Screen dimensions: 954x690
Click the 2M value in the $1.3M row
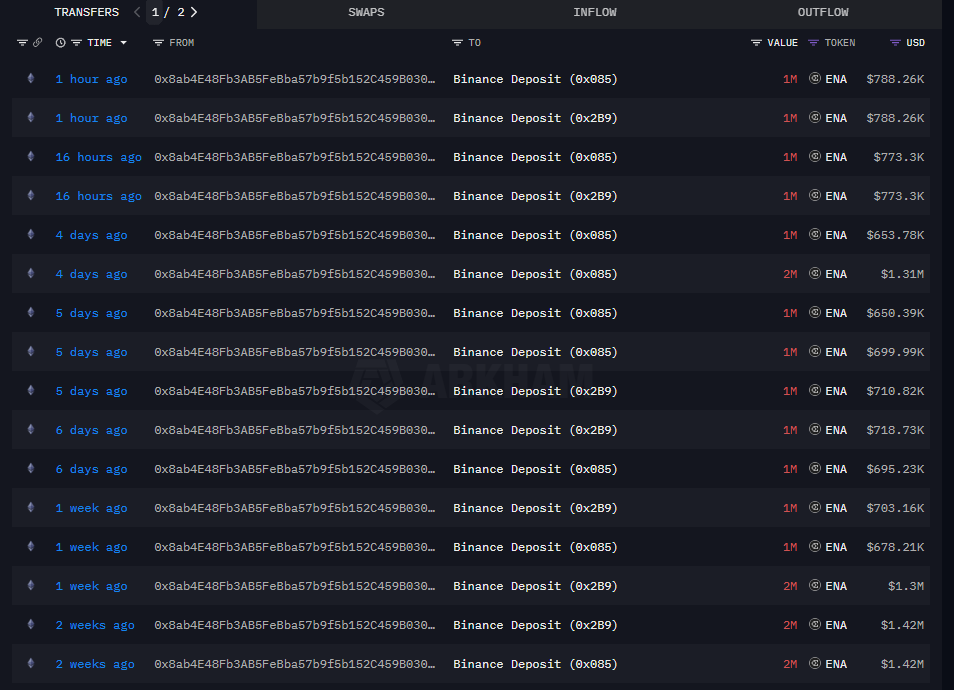(x=790, y=585)
